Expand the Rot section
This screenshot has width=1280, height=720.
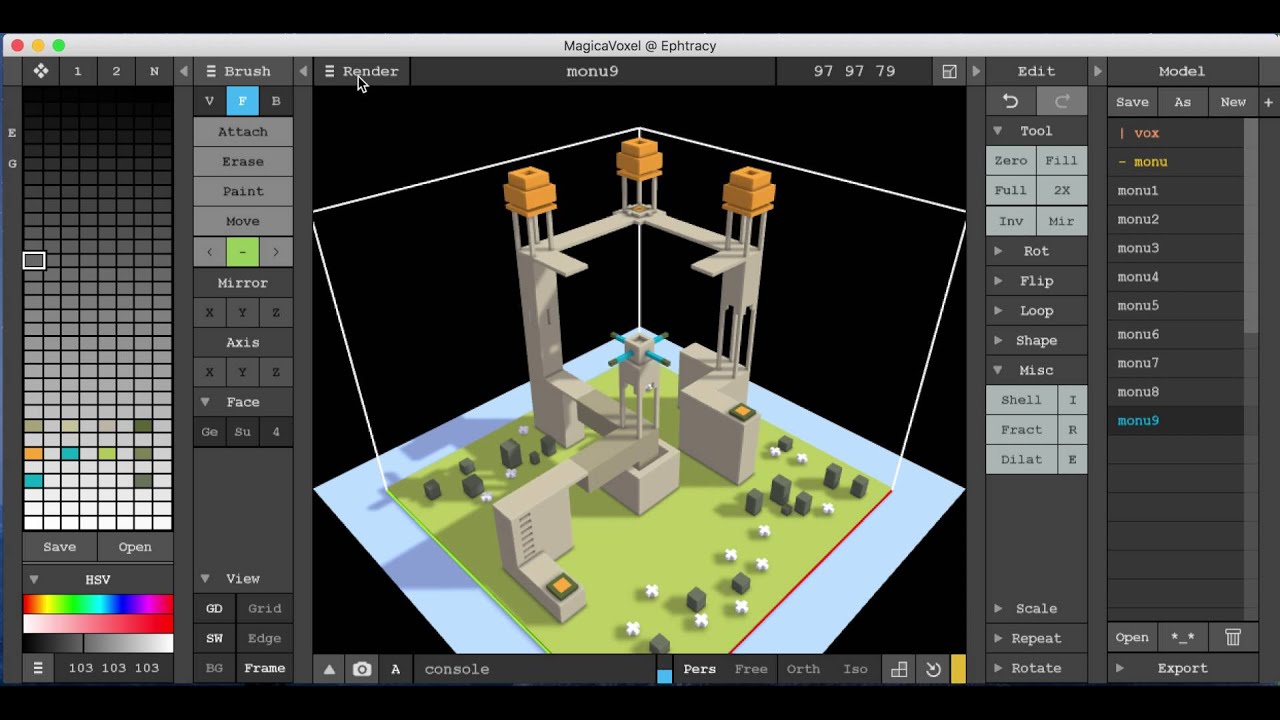coord(998,251)
